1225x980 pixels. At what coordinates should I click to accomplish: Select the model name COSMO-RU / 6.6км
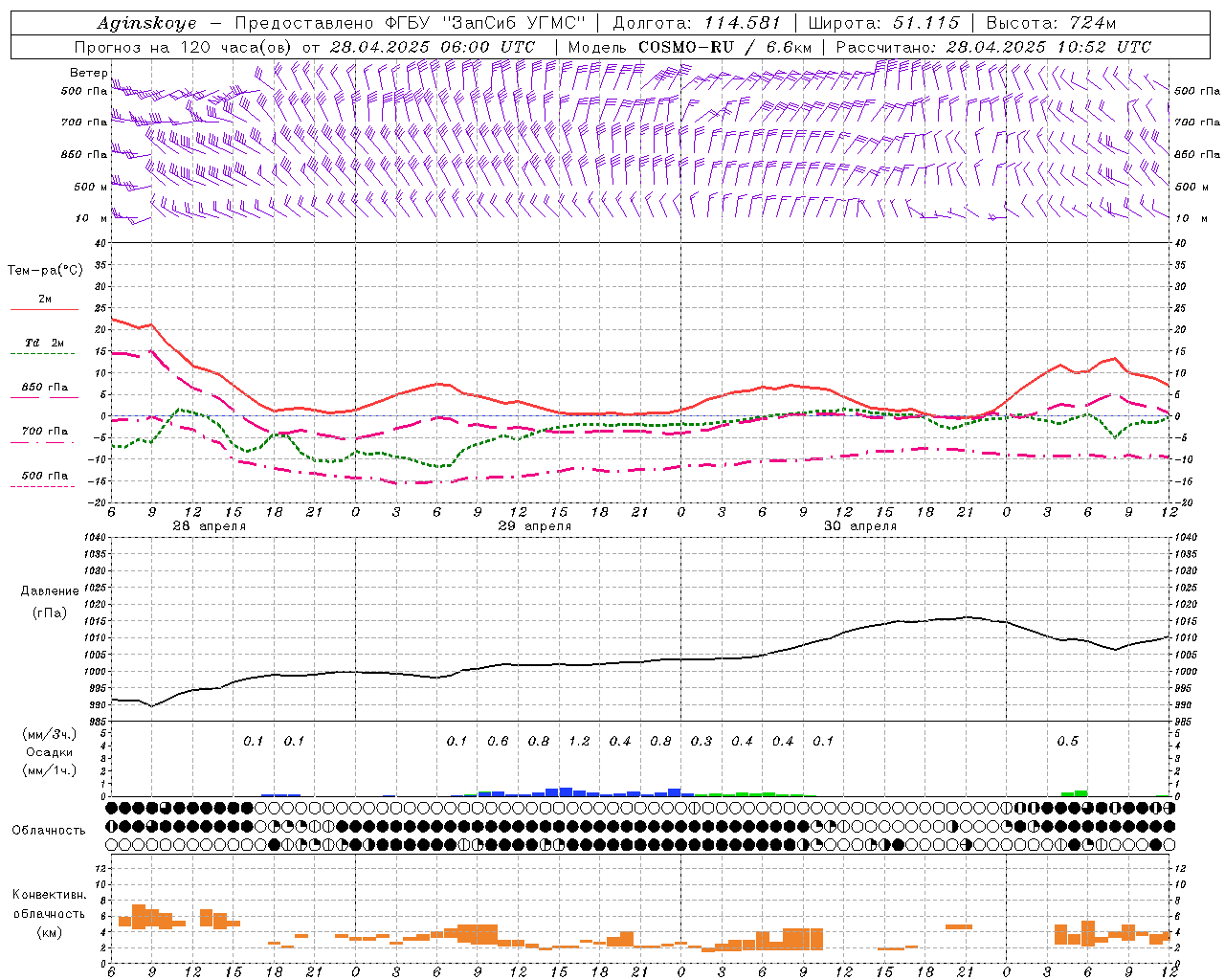(x=725, y=47)
